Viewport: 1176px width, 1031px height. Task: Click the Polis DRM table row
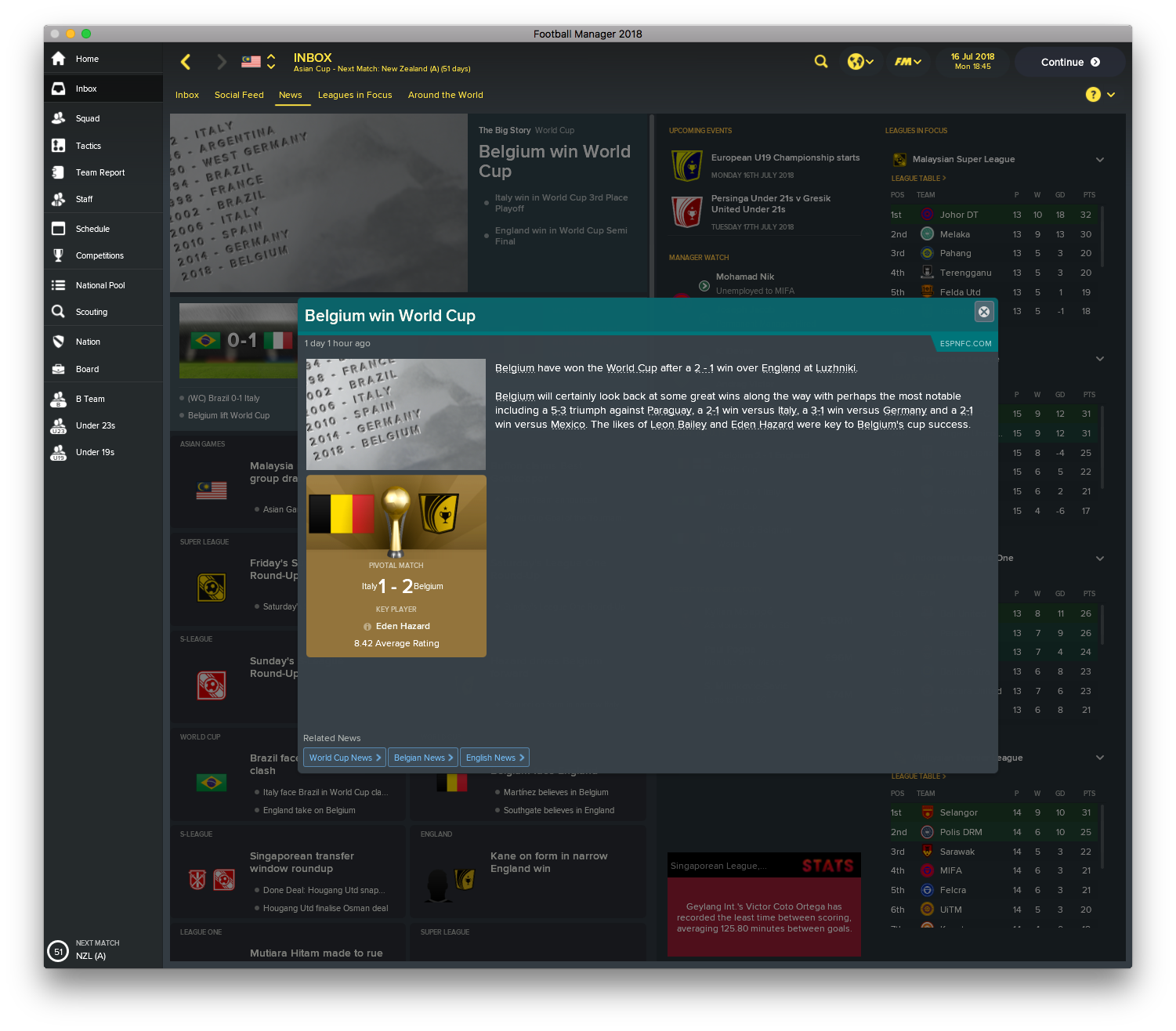pos(993,832)
